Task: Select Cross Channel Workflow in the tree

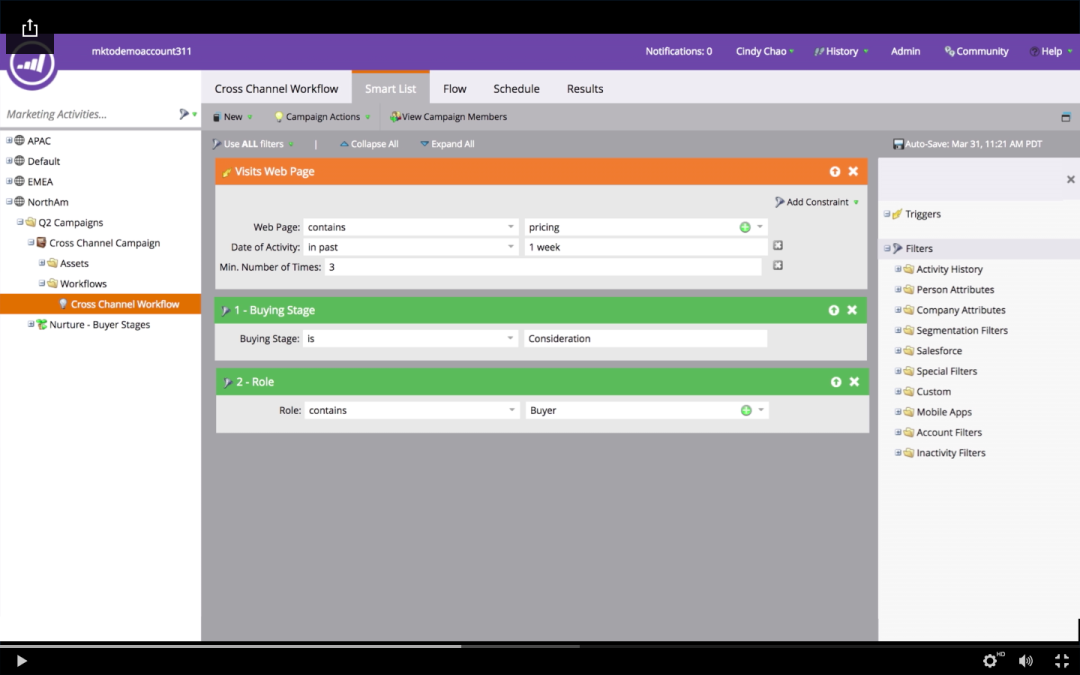Action: point(101,304)
